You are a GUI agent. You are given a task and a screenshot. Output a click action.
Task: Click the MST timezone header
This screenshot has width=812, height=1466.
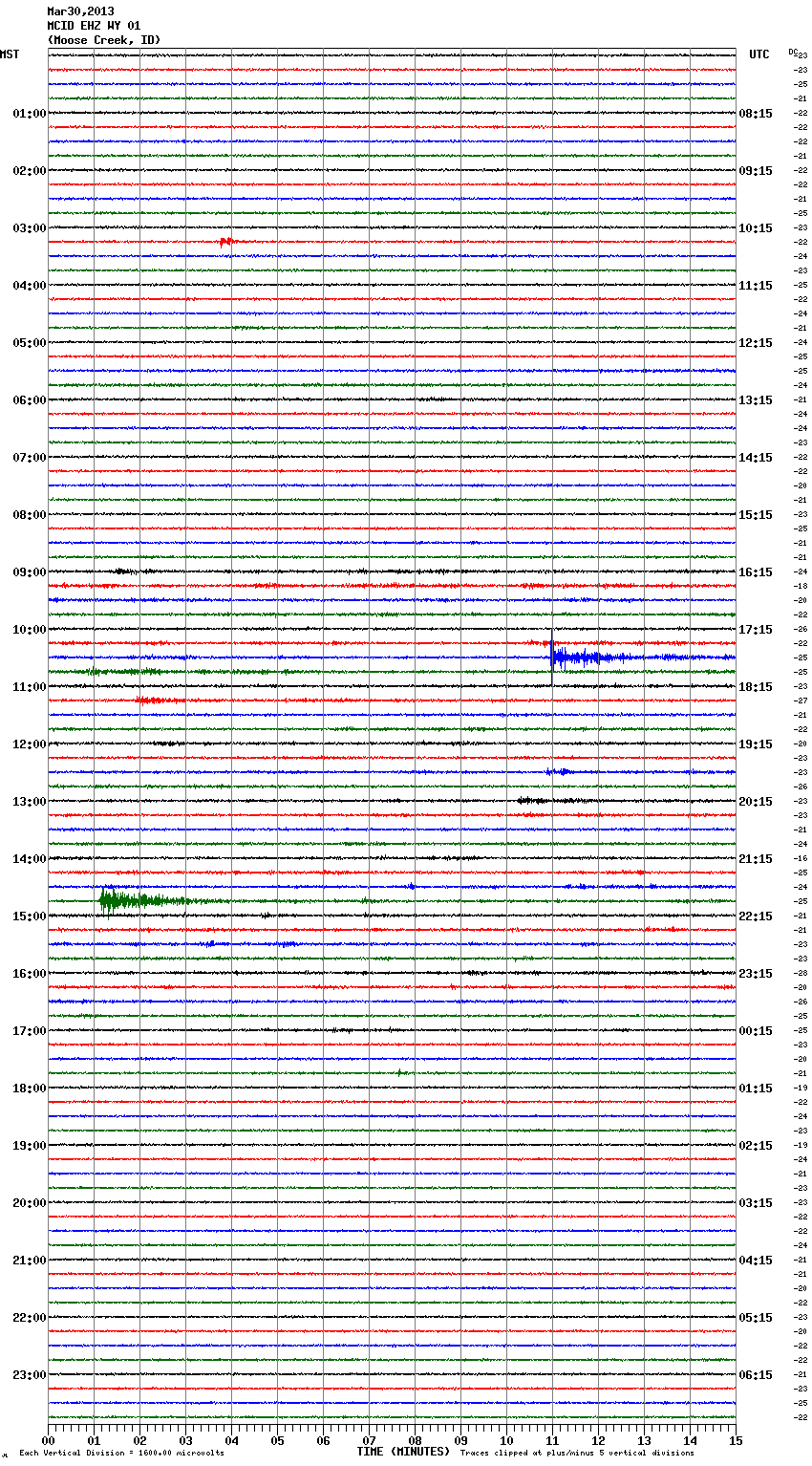pos(10,54)
